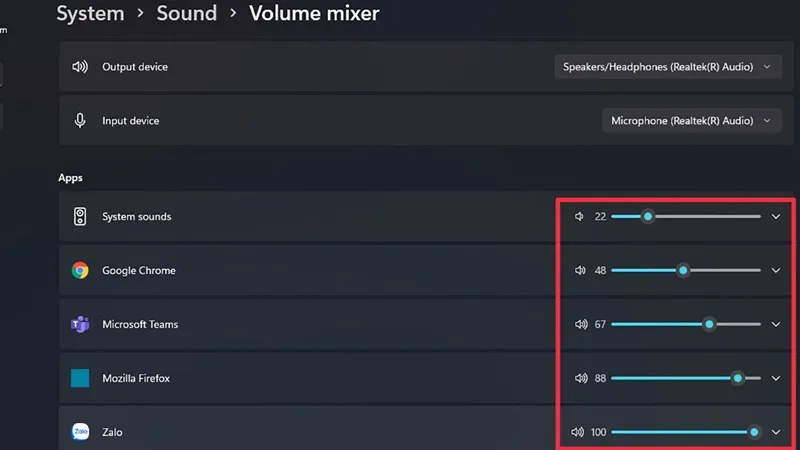The width and height of the screenshot is (800, 450).
Task: Mute System sounds via speaker icon
Action: [x=579, y=216]
